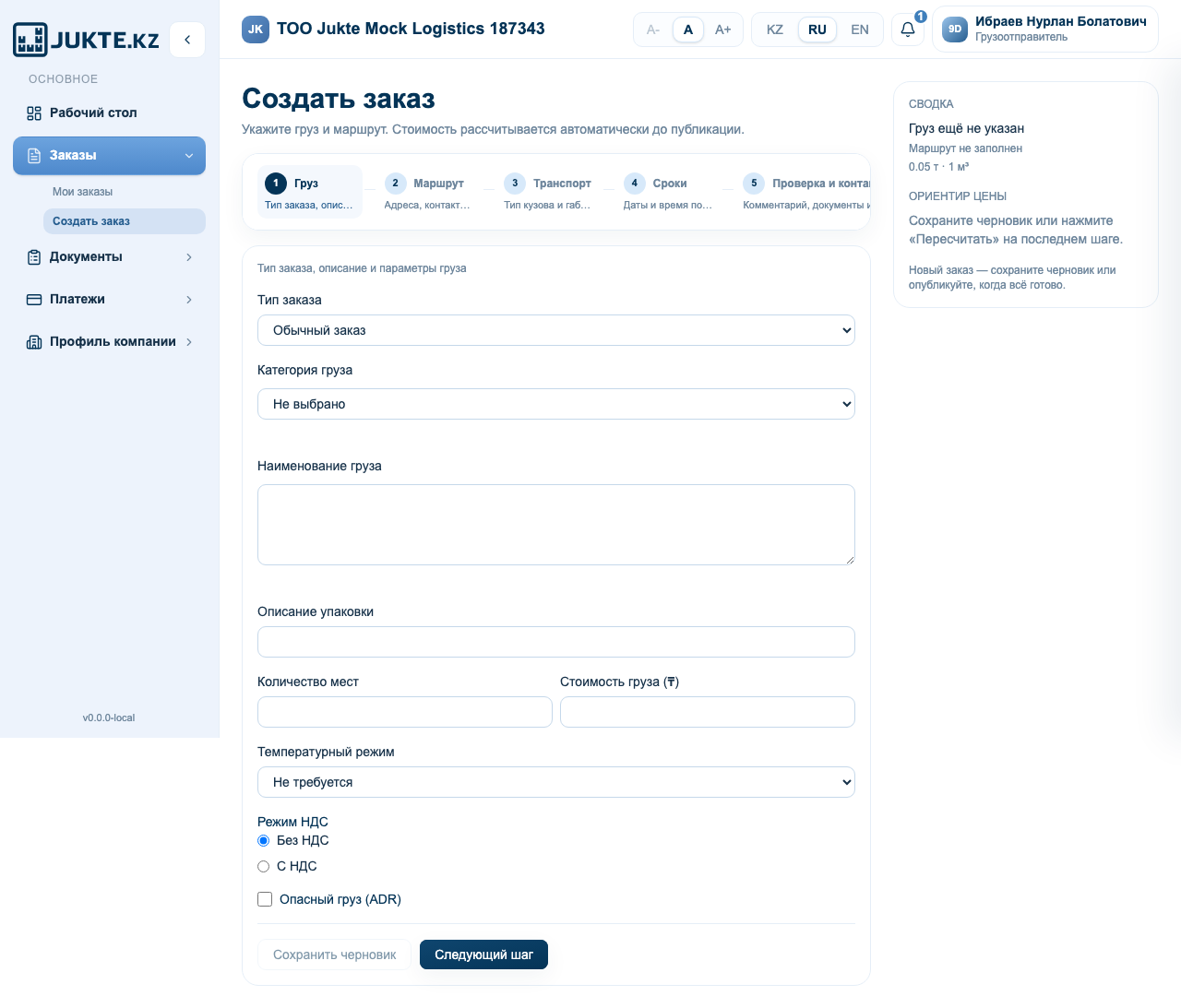Click the JUKTE.KZ logo icon
This screenshot has width=1181, height=1008.
(30, 40)
